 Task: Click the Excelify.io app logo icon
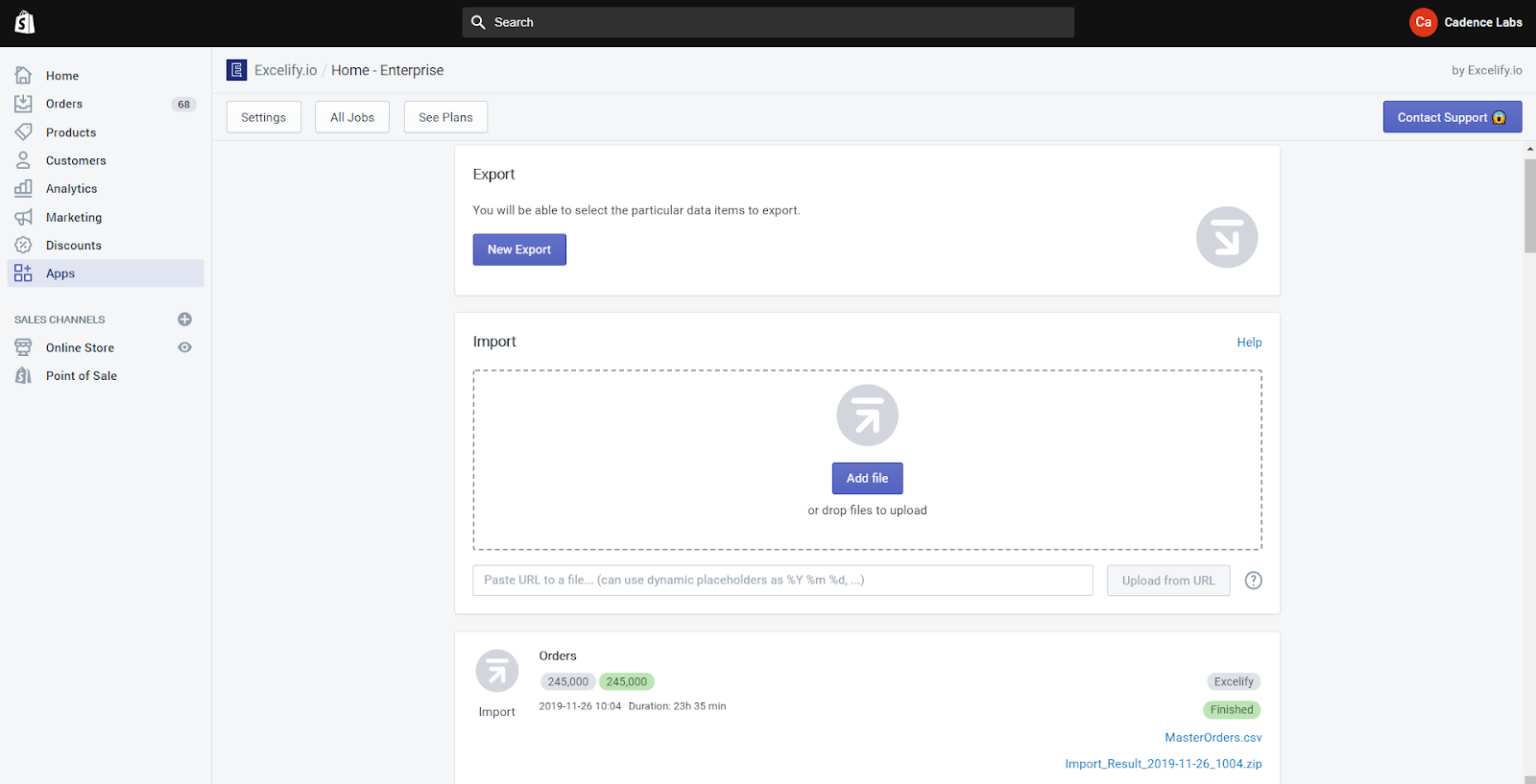coord(236,70)
